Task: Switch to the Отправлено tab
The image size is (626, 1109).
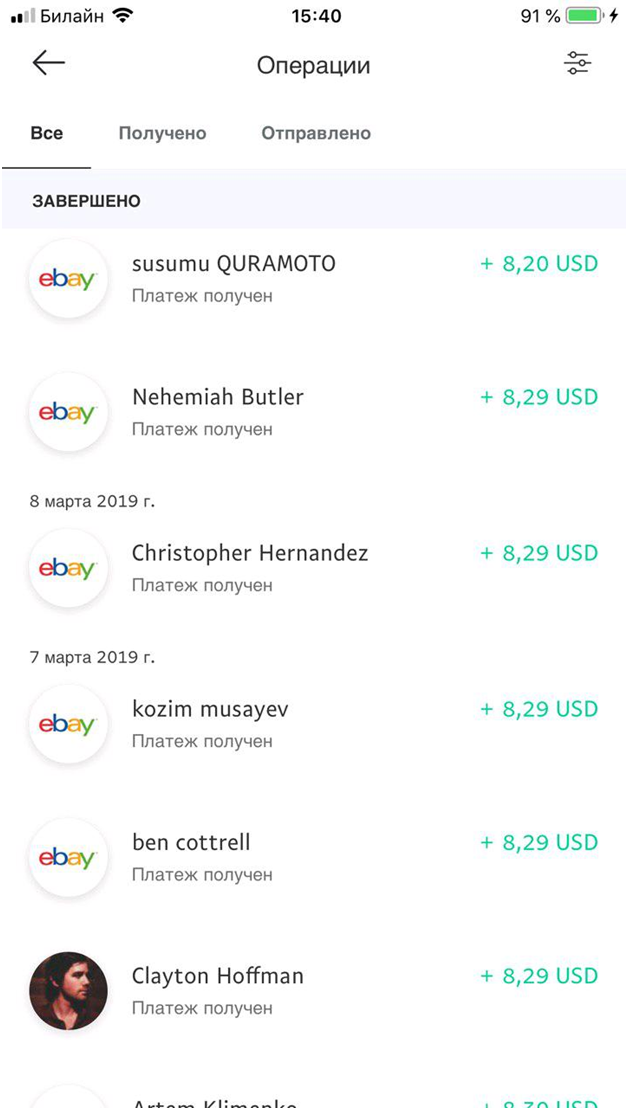Action: tap(315, 132)
